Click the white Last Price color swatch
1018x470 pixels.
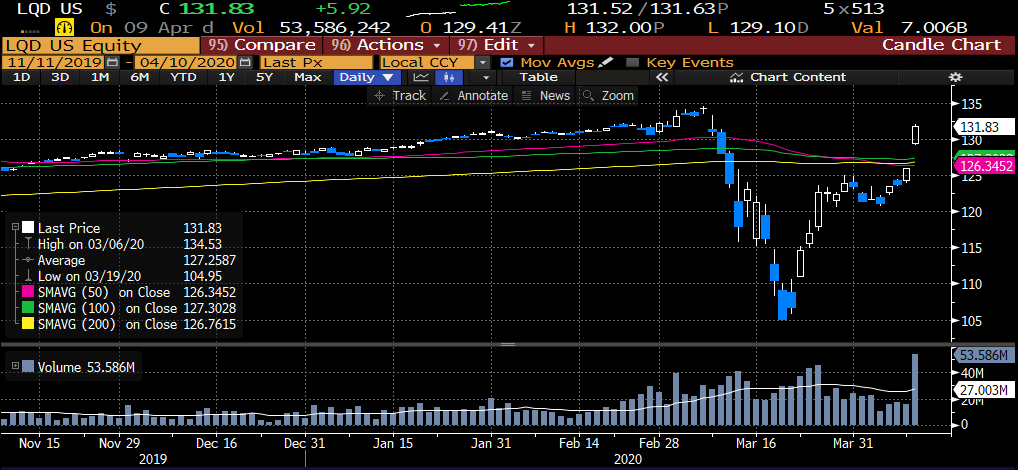click(x=28, y=227)
